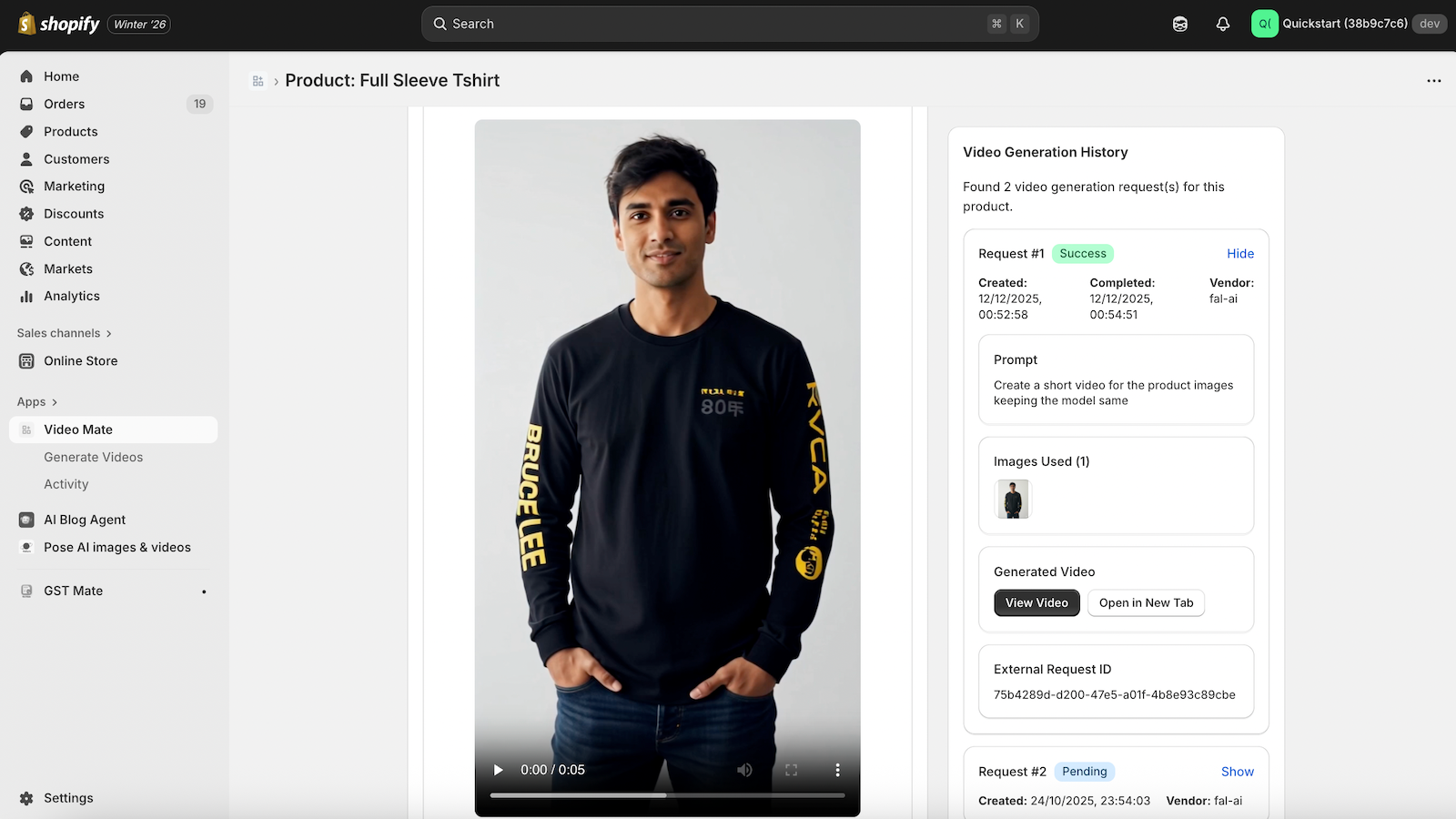Mute the product video audio
1456x819 pixels.
point(744,769)
